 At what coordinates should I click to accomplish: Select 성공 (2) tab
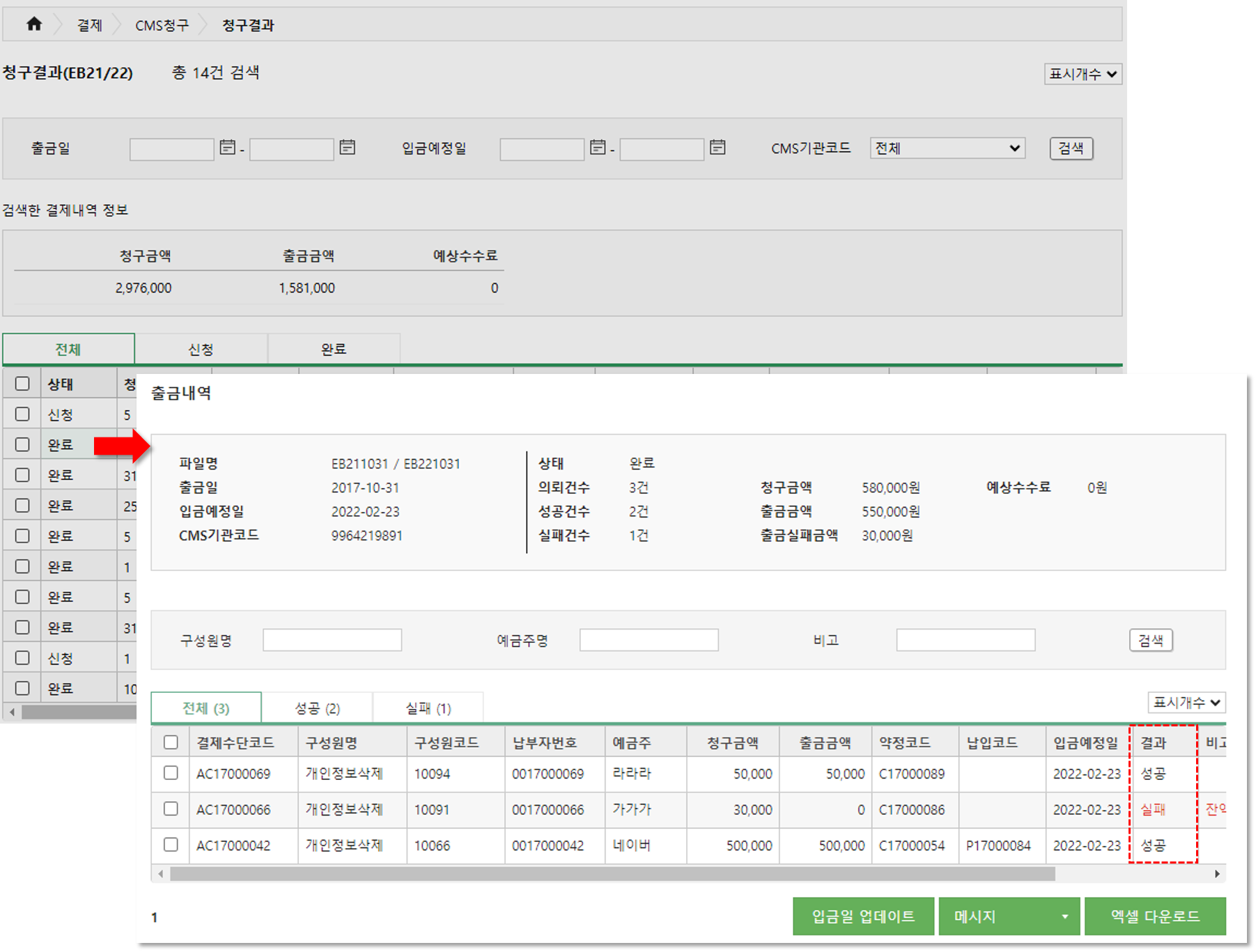tap(317, 708)
